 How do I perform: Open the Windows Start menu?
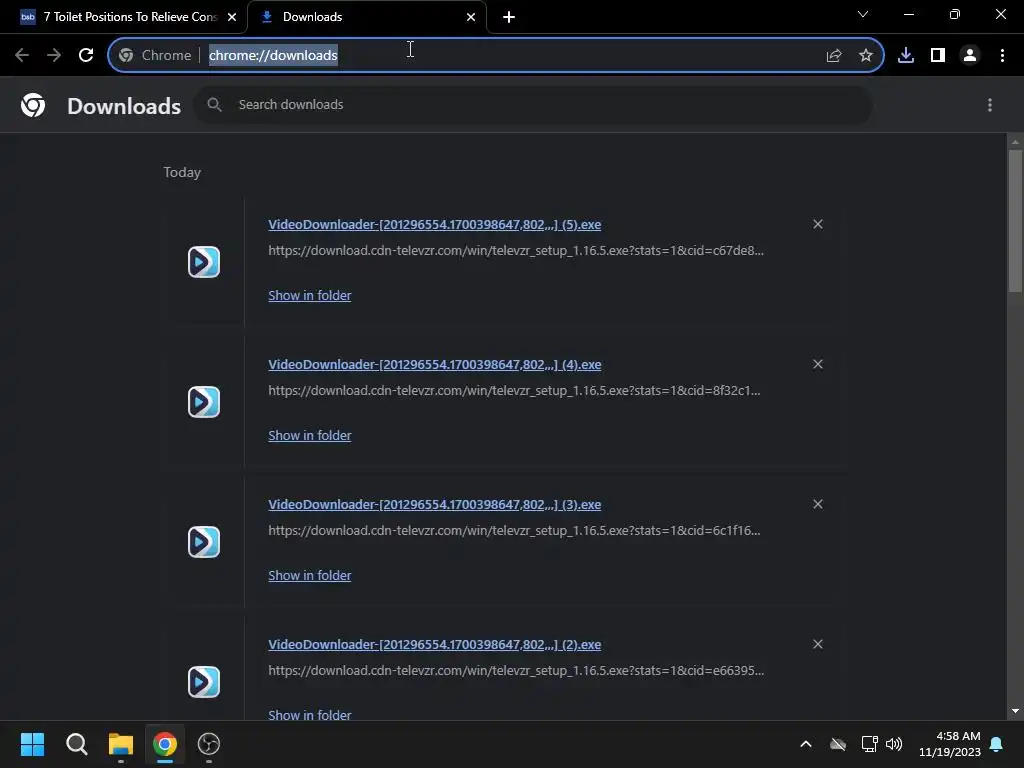click(x=32, y=744)
